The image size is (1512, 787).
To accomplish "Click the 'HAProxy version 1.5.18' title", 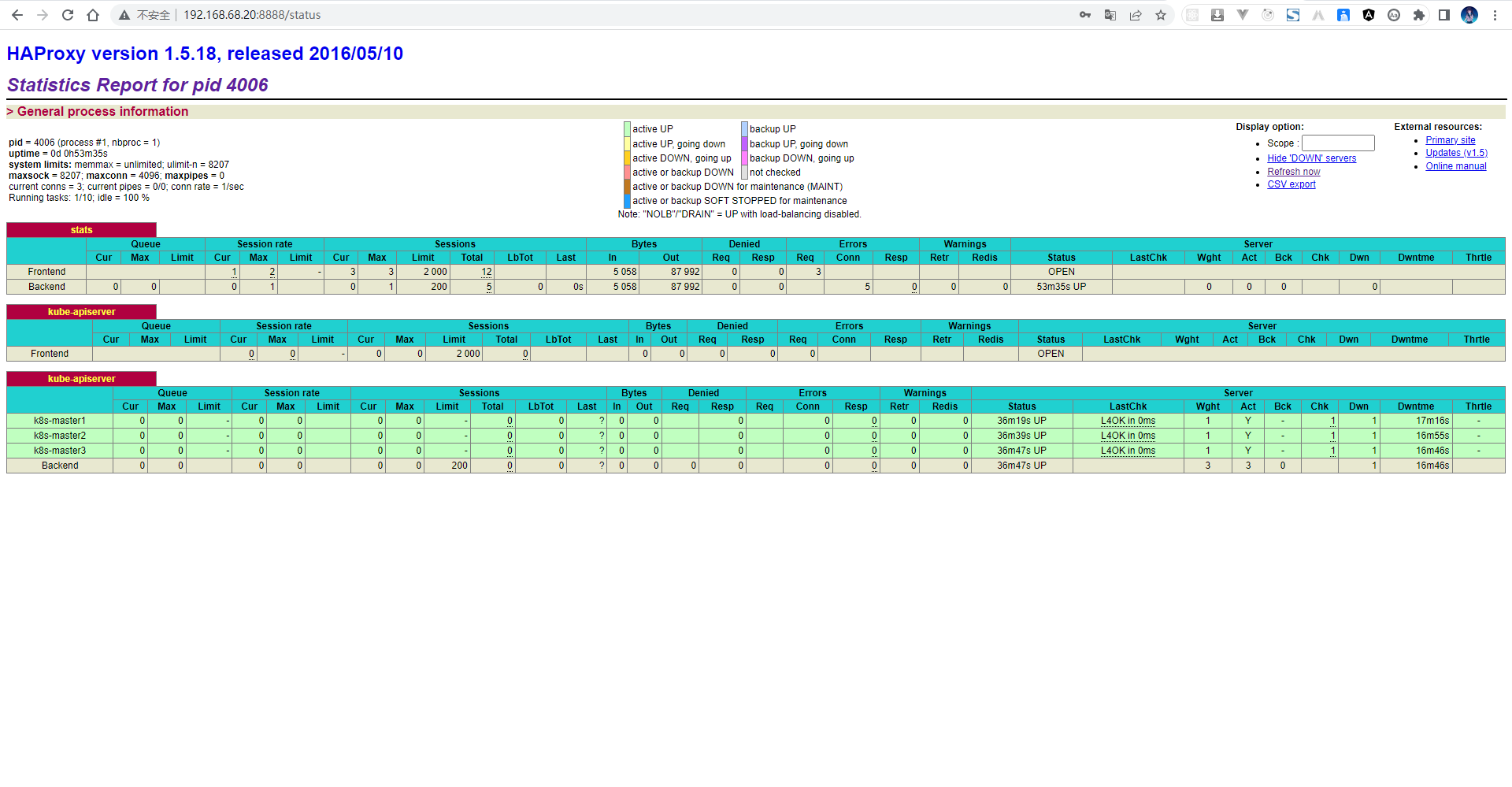I will [205, 54].
